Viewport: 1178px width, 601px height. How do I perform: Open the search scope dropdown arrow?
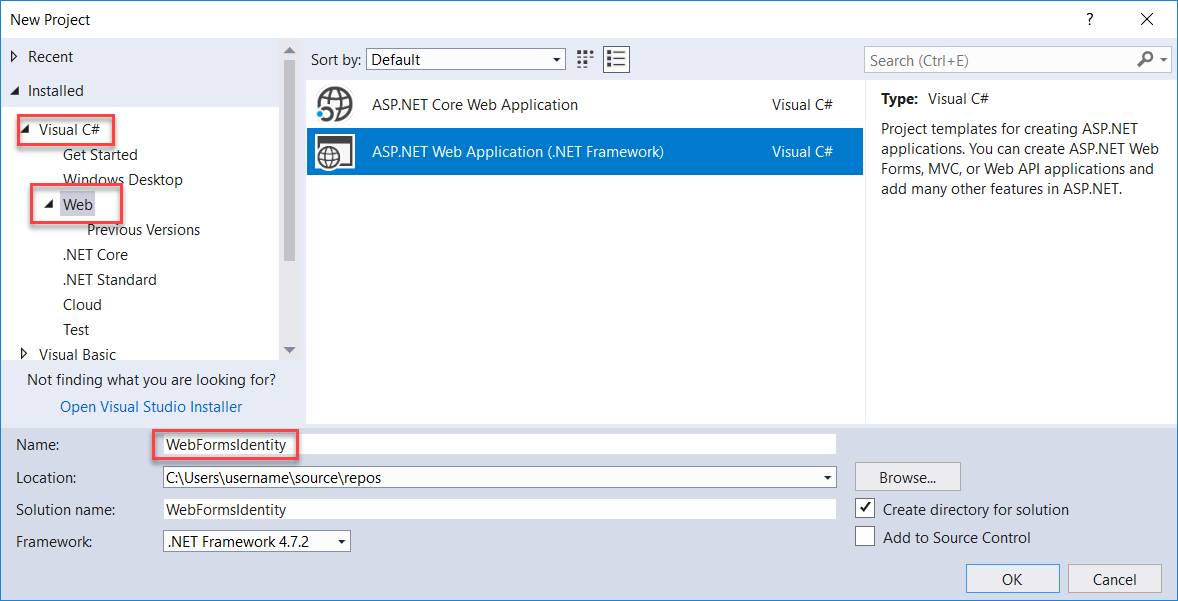(1162, 60)
